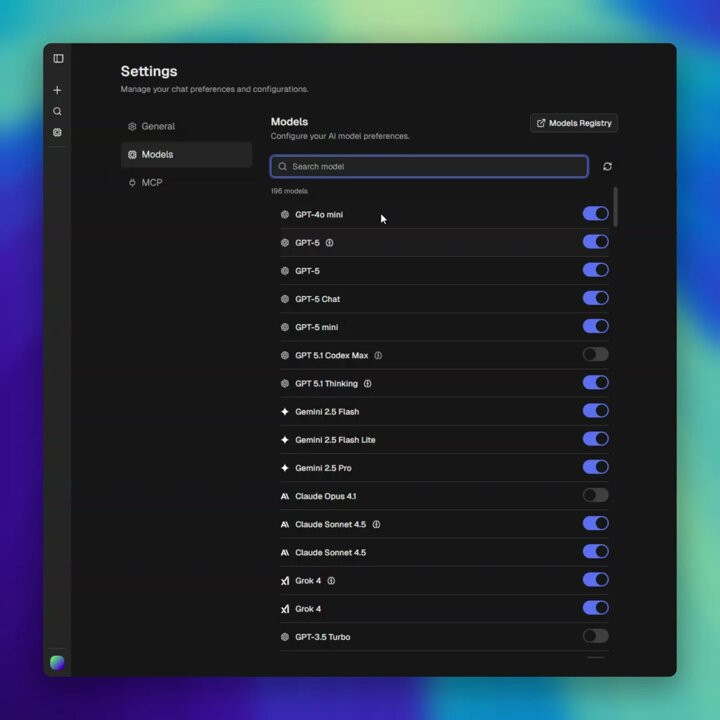The width and height of the screenshot is (720, 720).
Task: Click the models icon in left sidebar
Action: pos(57,132)
